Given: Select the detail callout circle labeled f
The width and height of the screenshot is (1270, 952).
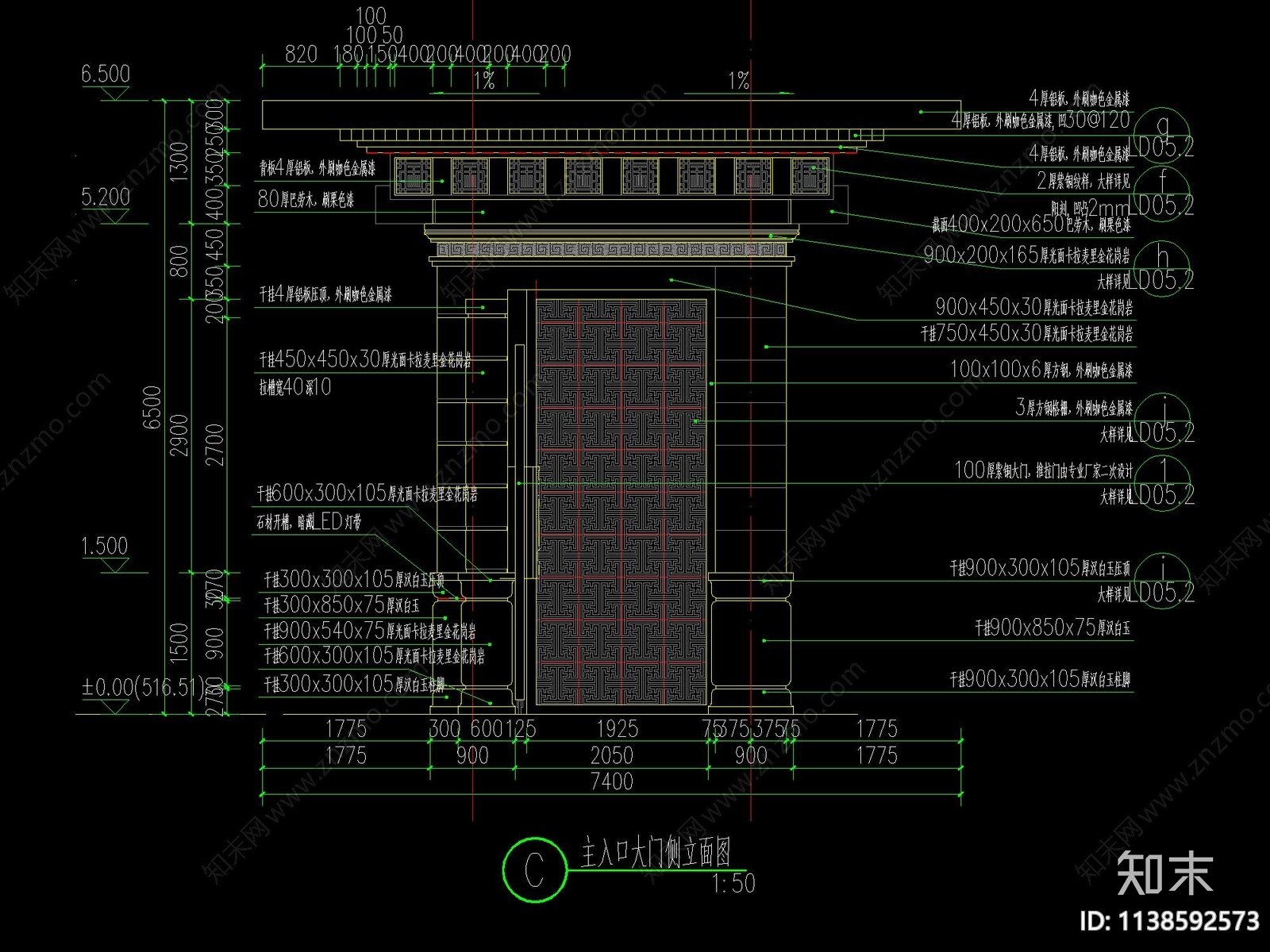Looking at the screenshot, I should click(x=1163, y=193).
